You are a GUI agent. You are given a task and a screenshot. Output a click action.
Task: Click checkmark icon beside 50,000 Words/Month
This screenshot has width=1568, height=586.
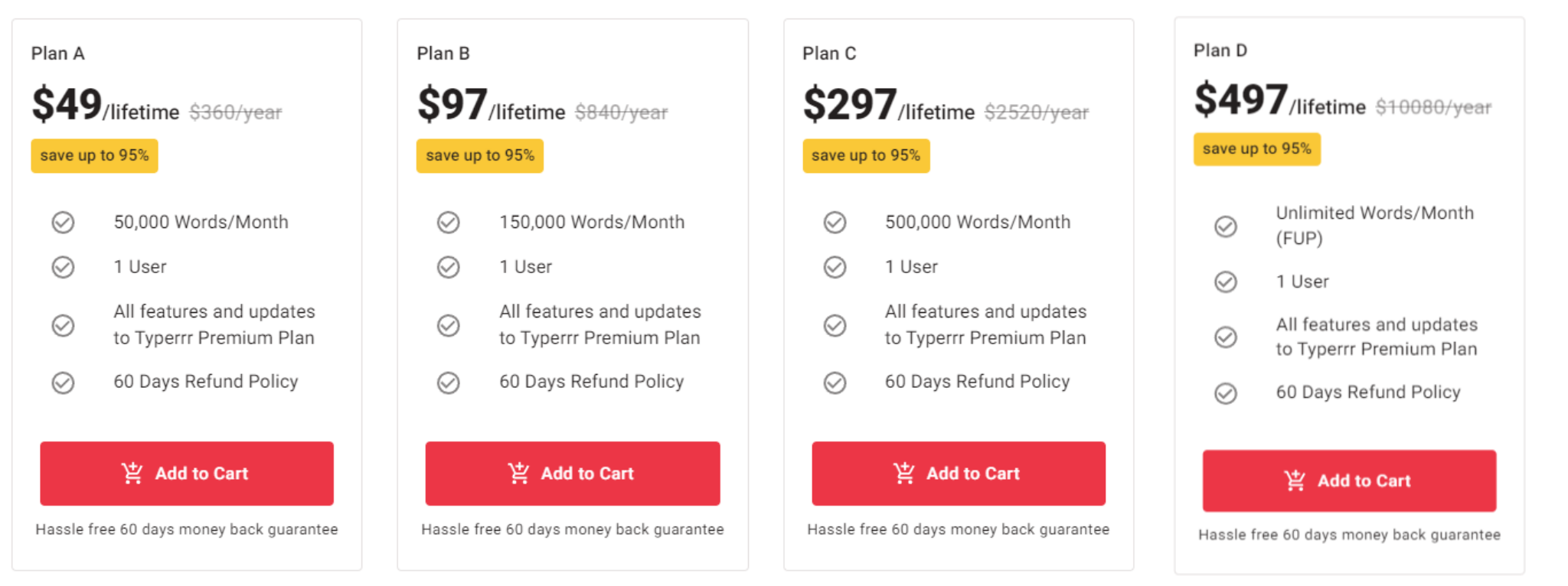coord(63,223)
